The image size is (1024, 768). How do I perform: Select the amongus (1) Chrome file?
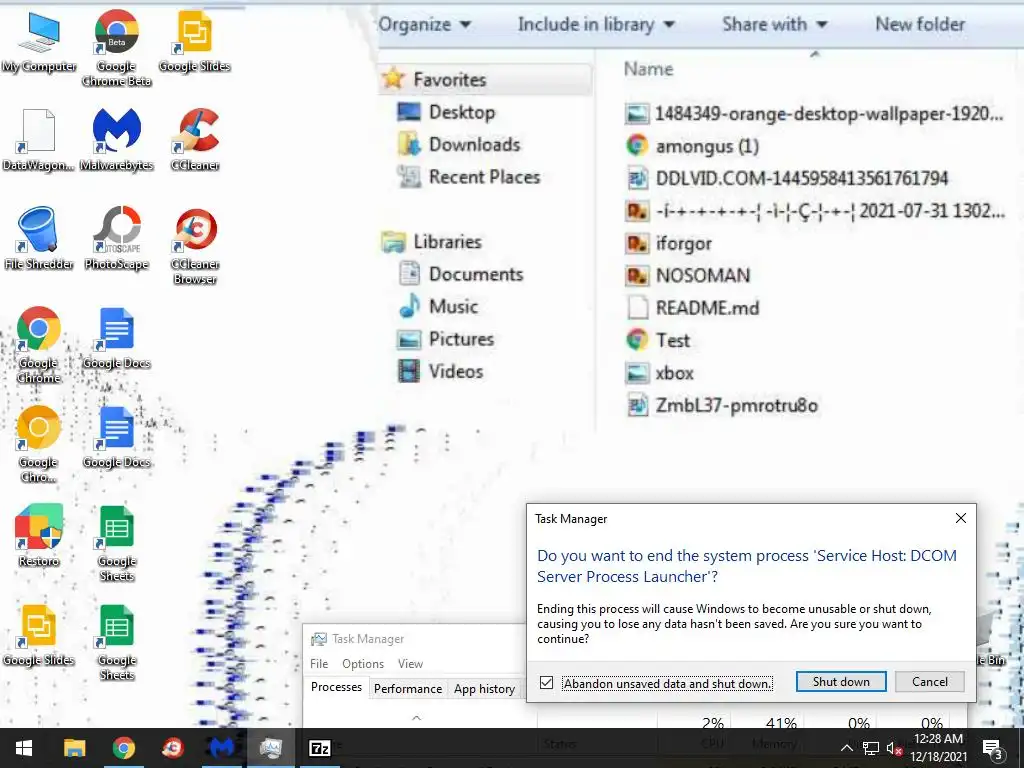pyautogui.click(x=692, y=146)
